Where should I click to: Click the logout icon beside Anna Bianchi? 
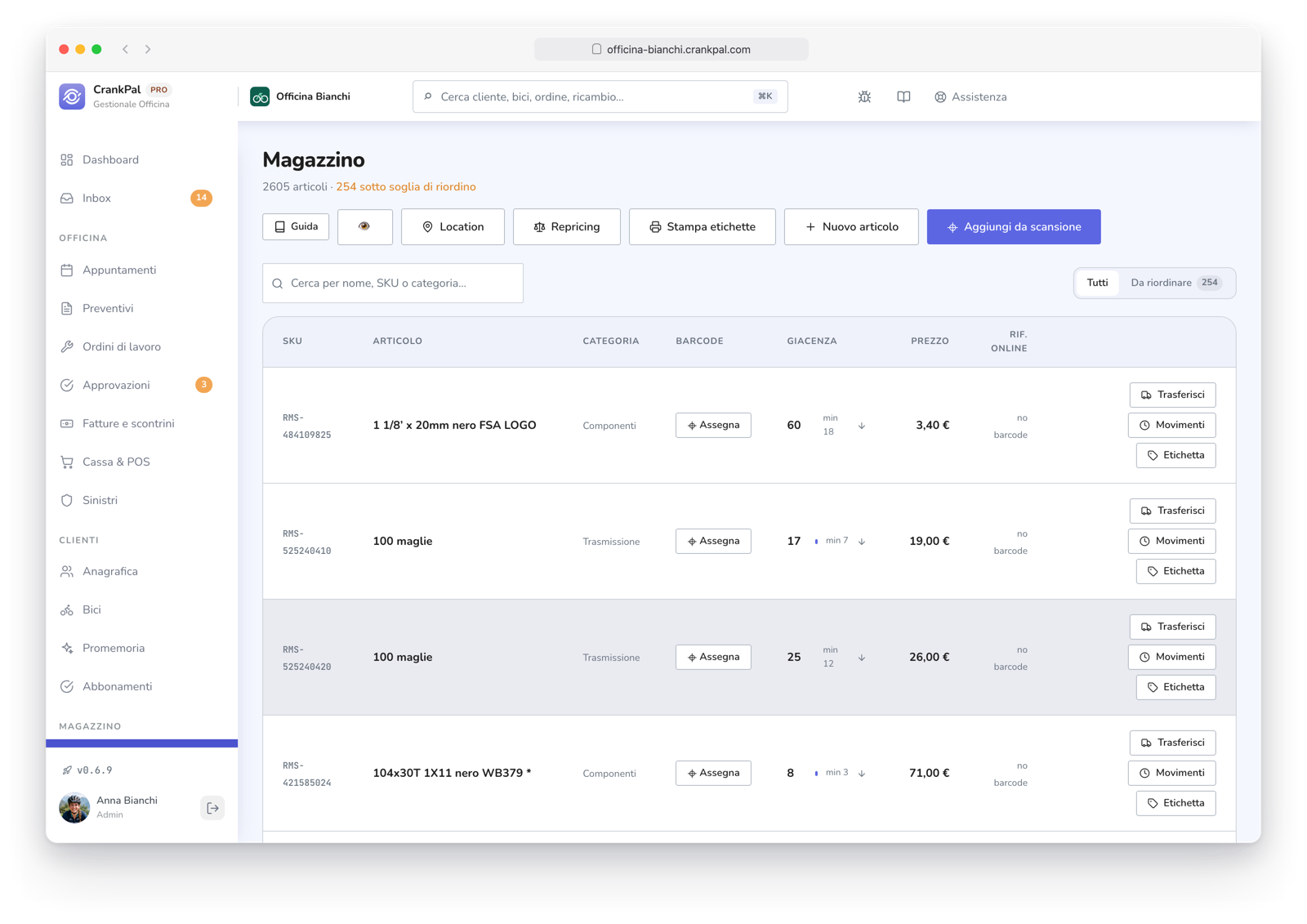212,808
